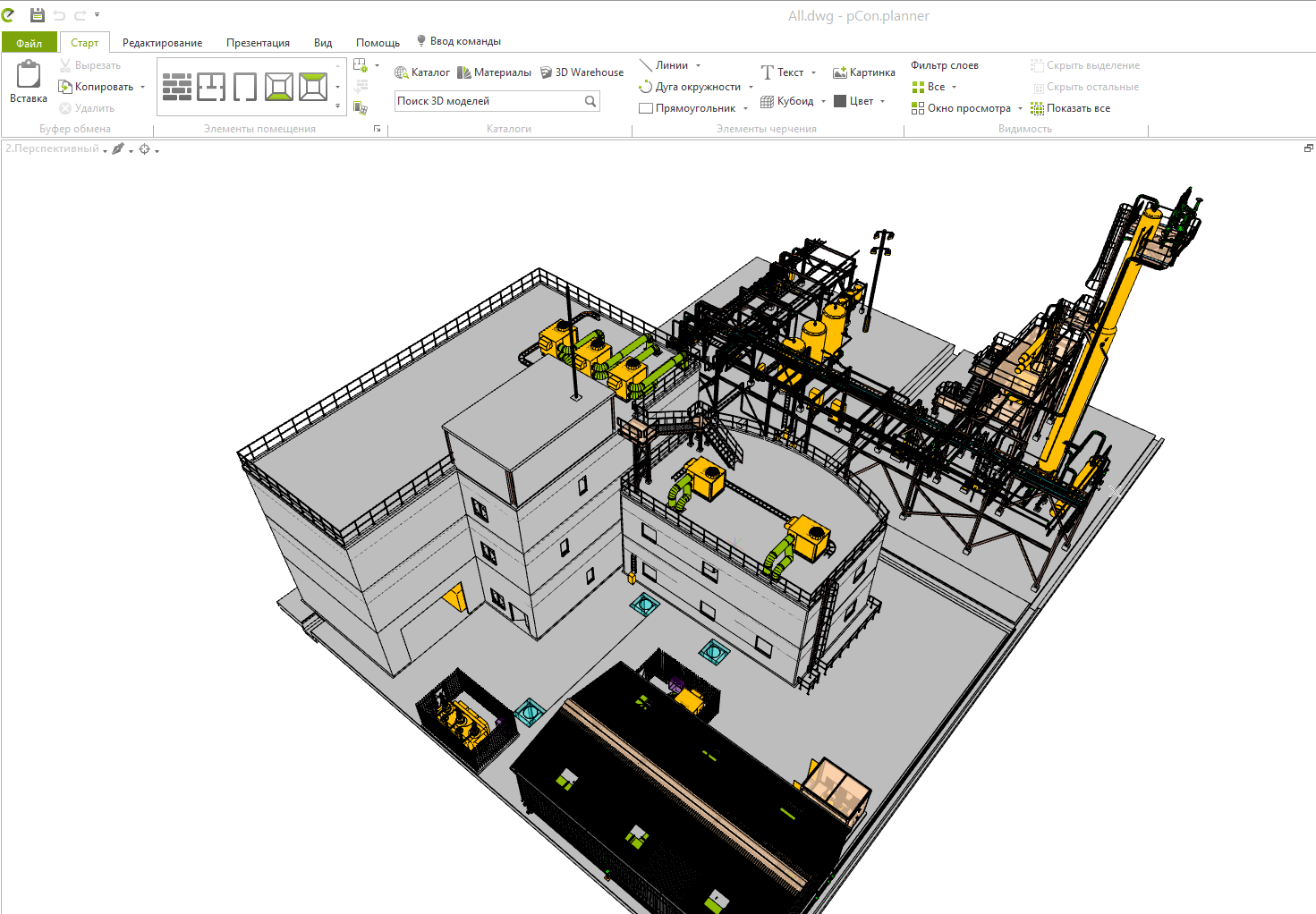Switch to the Редактирование tab
This screenshot has height=914, width=1316.
point(162,43)
